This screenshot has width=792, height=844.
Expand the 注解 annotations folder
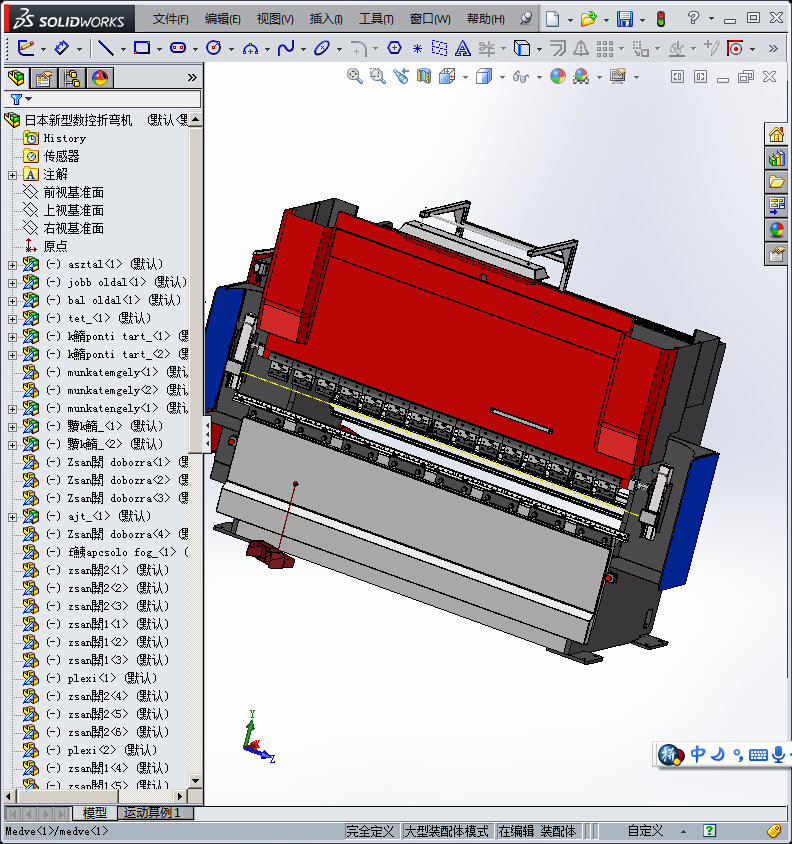pos(12,175)
